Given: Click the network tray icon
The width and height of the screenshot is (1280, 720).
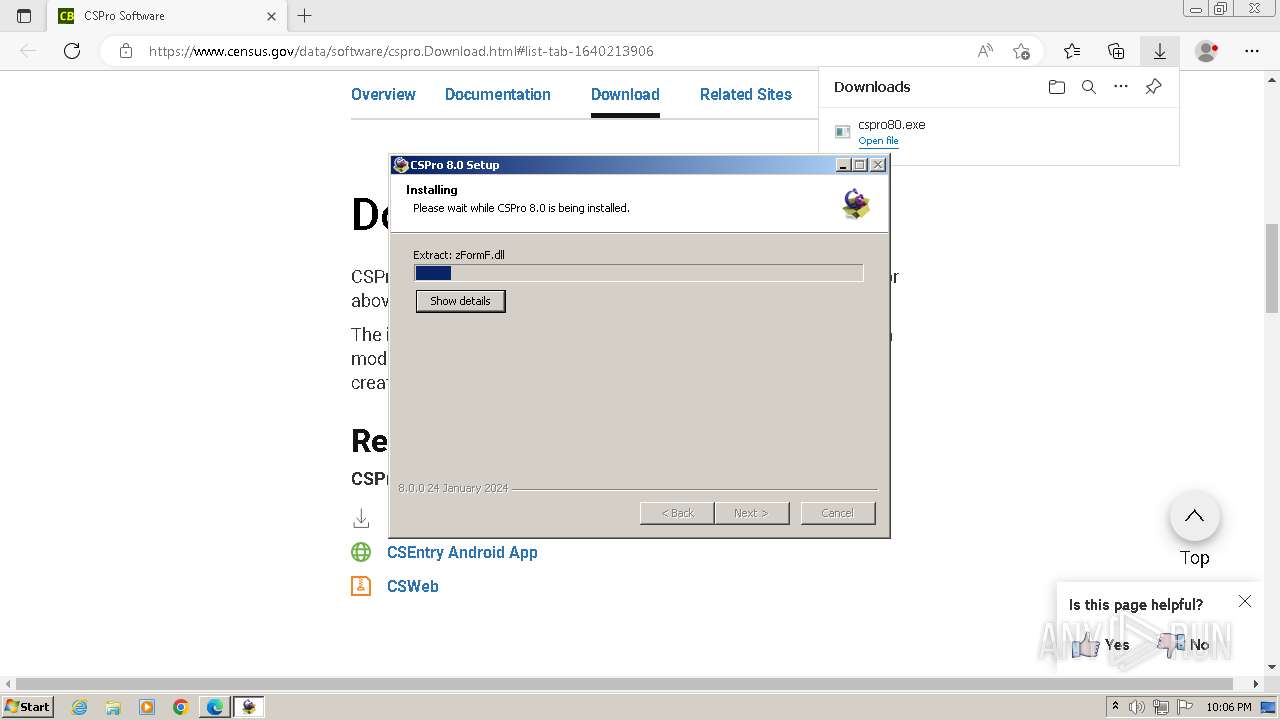Looking at the screenshot, I should pyautogui.click(x=1161, y=707).
